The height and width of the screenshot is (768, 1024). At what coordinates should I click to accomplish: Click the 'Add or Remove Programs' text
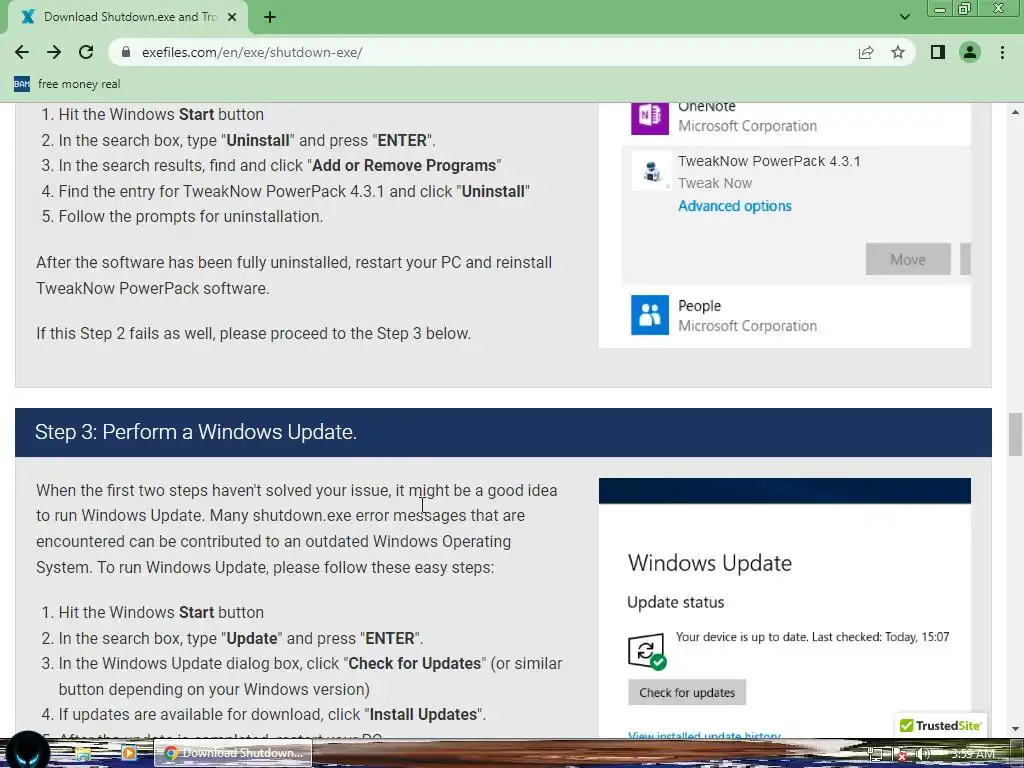pyautogui.click(x=404, y=166)
